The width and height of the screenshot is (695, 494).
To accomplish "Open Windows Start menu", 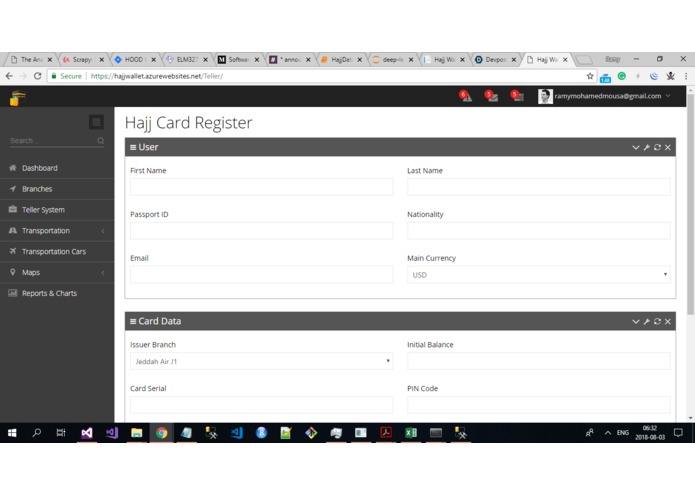I will (12, 433).
